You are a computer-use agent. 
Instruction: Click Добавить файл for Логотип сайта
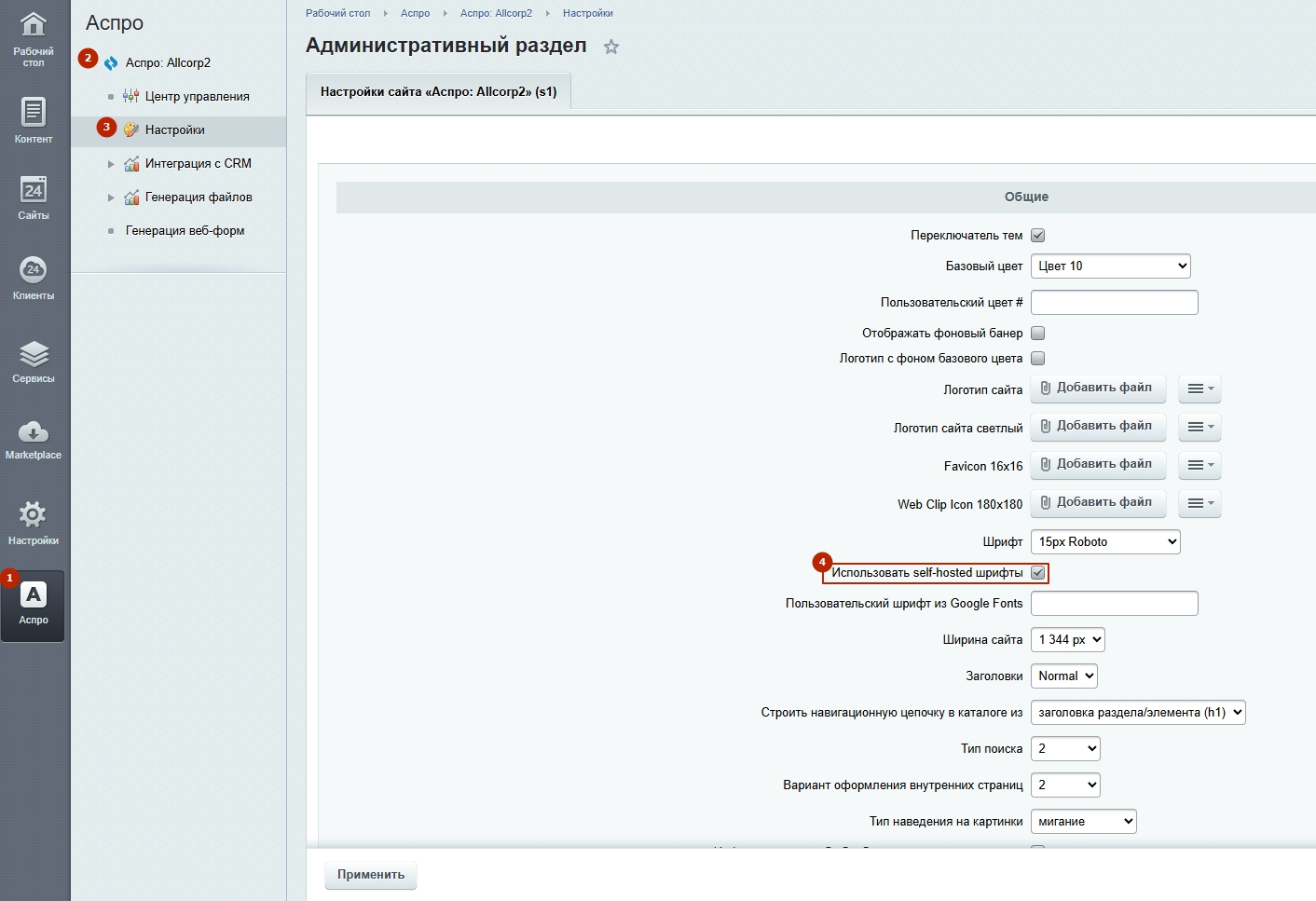pyautogui.click(x=1098, y=389)
